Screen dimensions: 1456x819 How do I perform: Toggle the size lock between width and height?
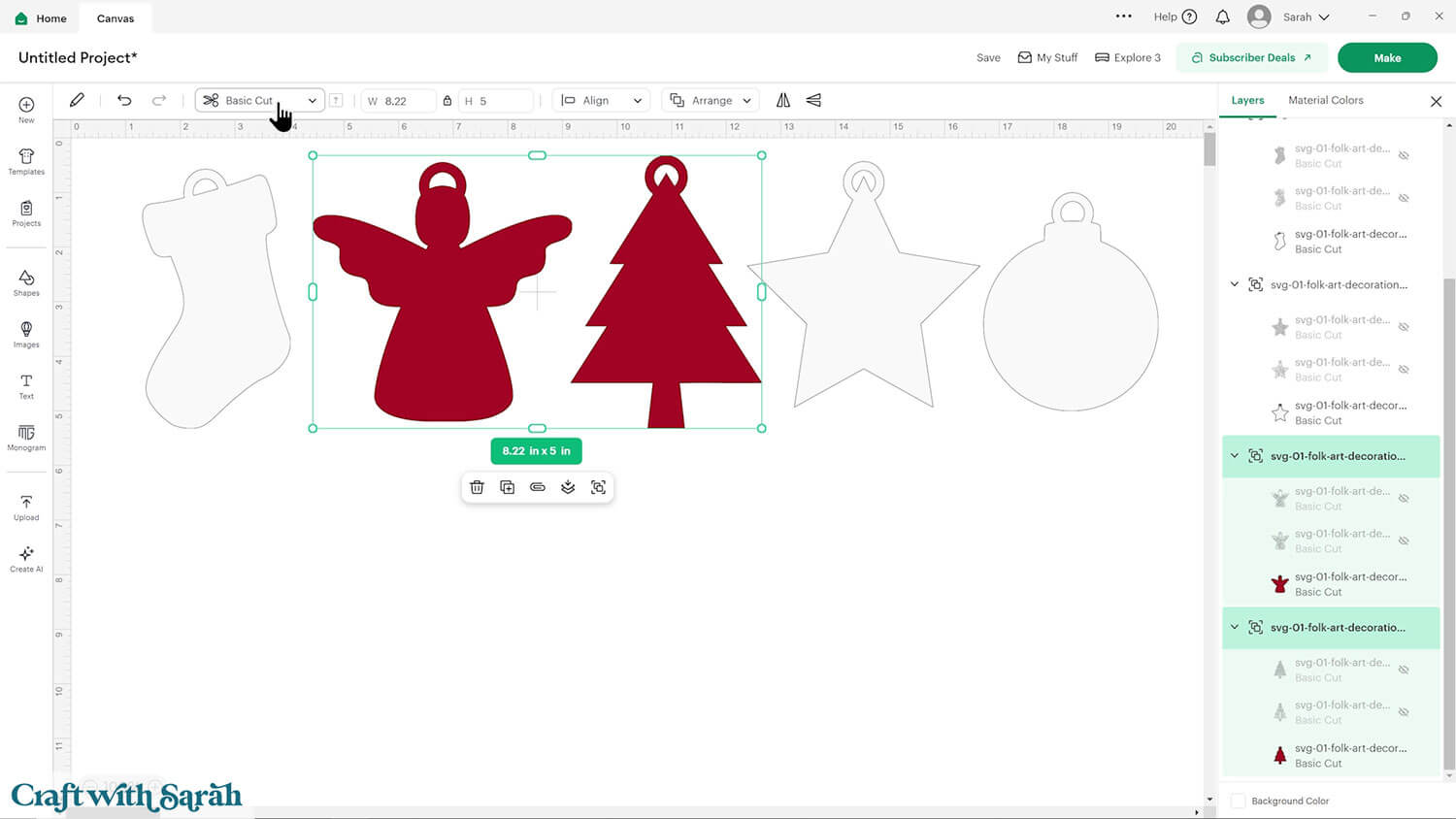pos(447,101)
